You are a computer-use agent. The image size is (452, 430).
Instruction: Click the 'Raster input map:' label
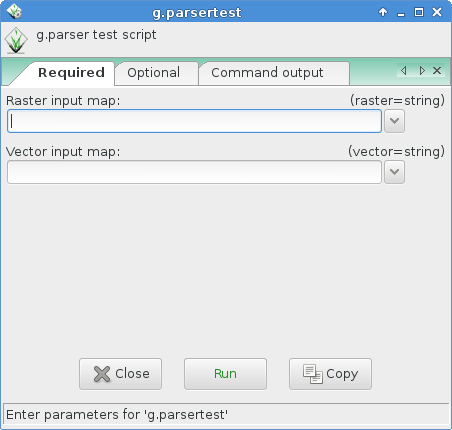[63, 101]
